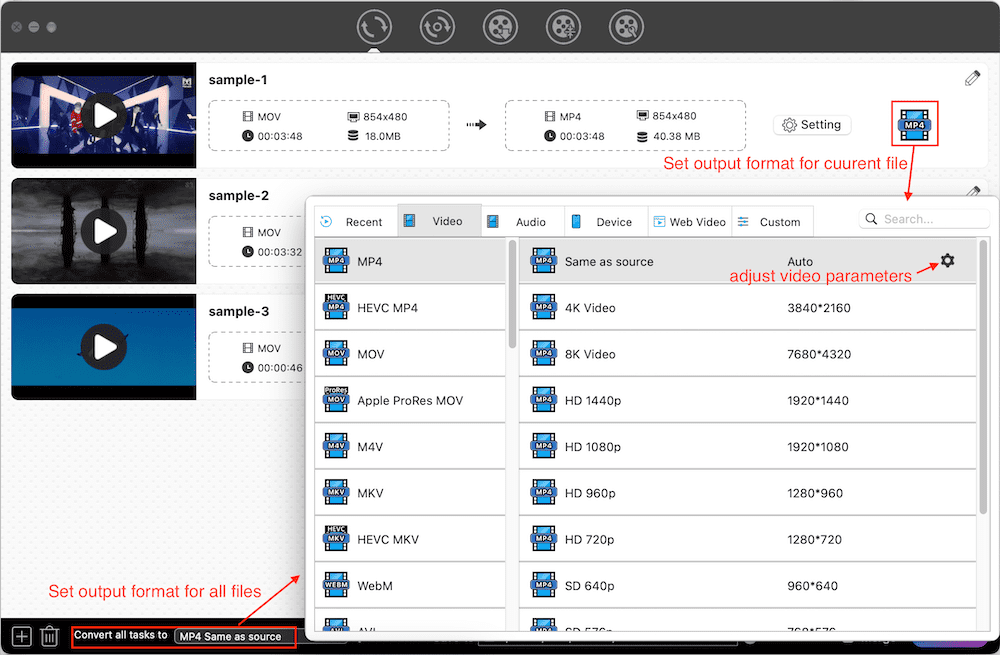
Task: Click the format Search field
Action: click(x=924, y=219)
